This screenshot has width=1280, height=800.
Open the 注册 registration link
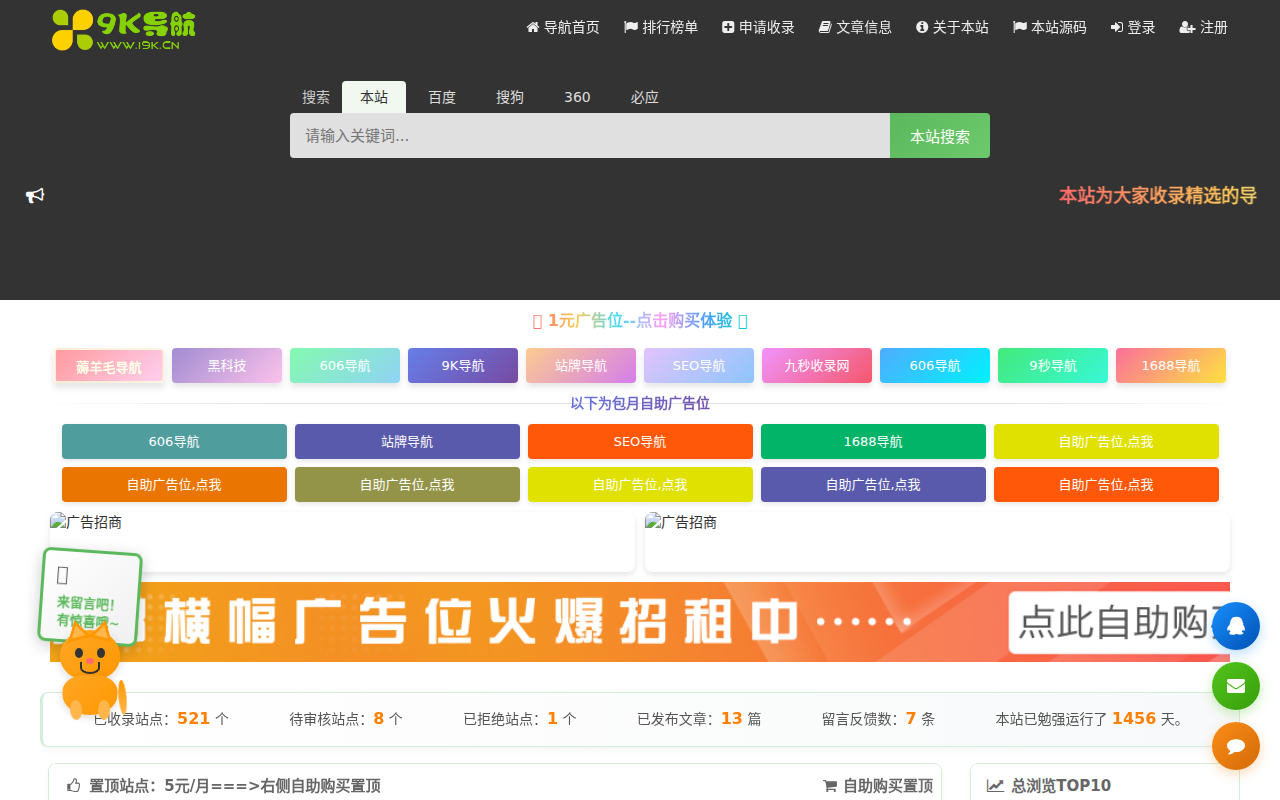[x=1203, y=27]
